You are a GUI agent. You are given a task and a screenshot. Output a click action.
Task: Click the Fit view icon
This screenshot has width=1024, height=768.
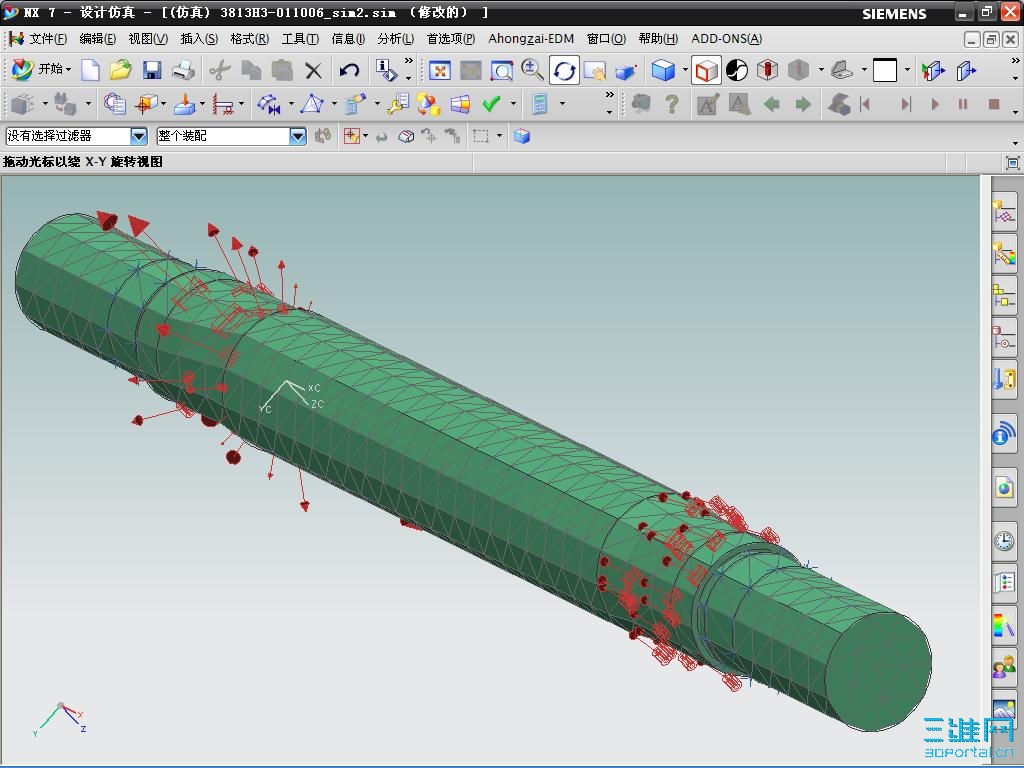point(439,70)
